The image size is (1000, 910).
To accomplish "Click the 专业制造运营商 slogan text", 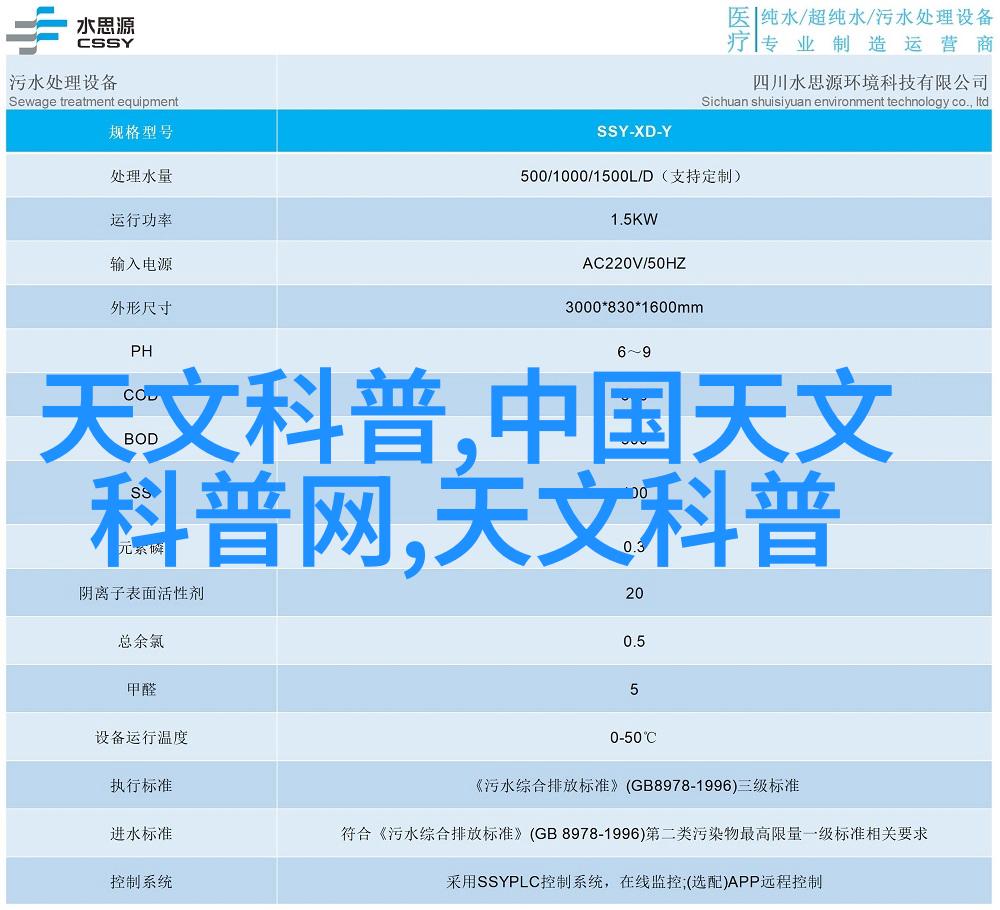I will click(878, 43).
